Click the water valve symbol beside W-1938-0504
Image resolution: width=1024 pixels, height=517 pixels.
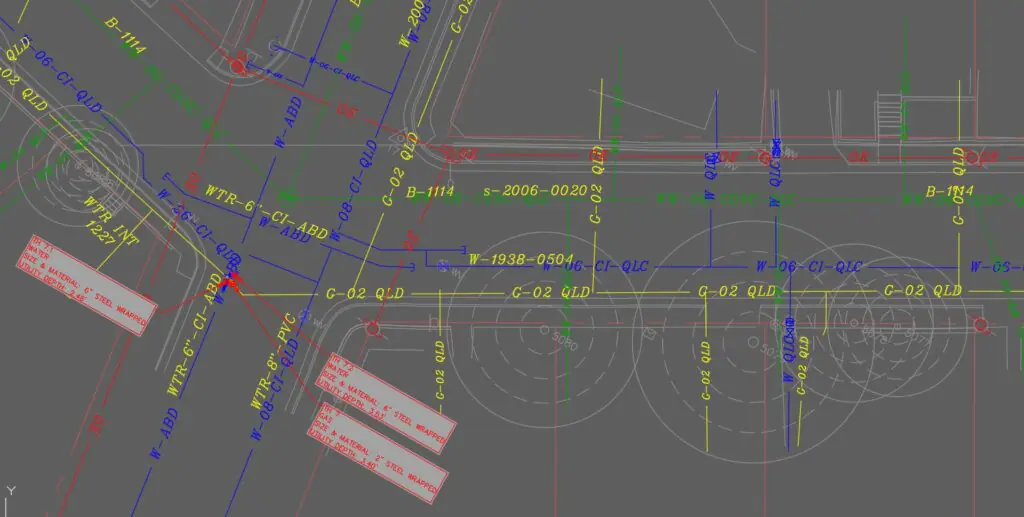443,266
